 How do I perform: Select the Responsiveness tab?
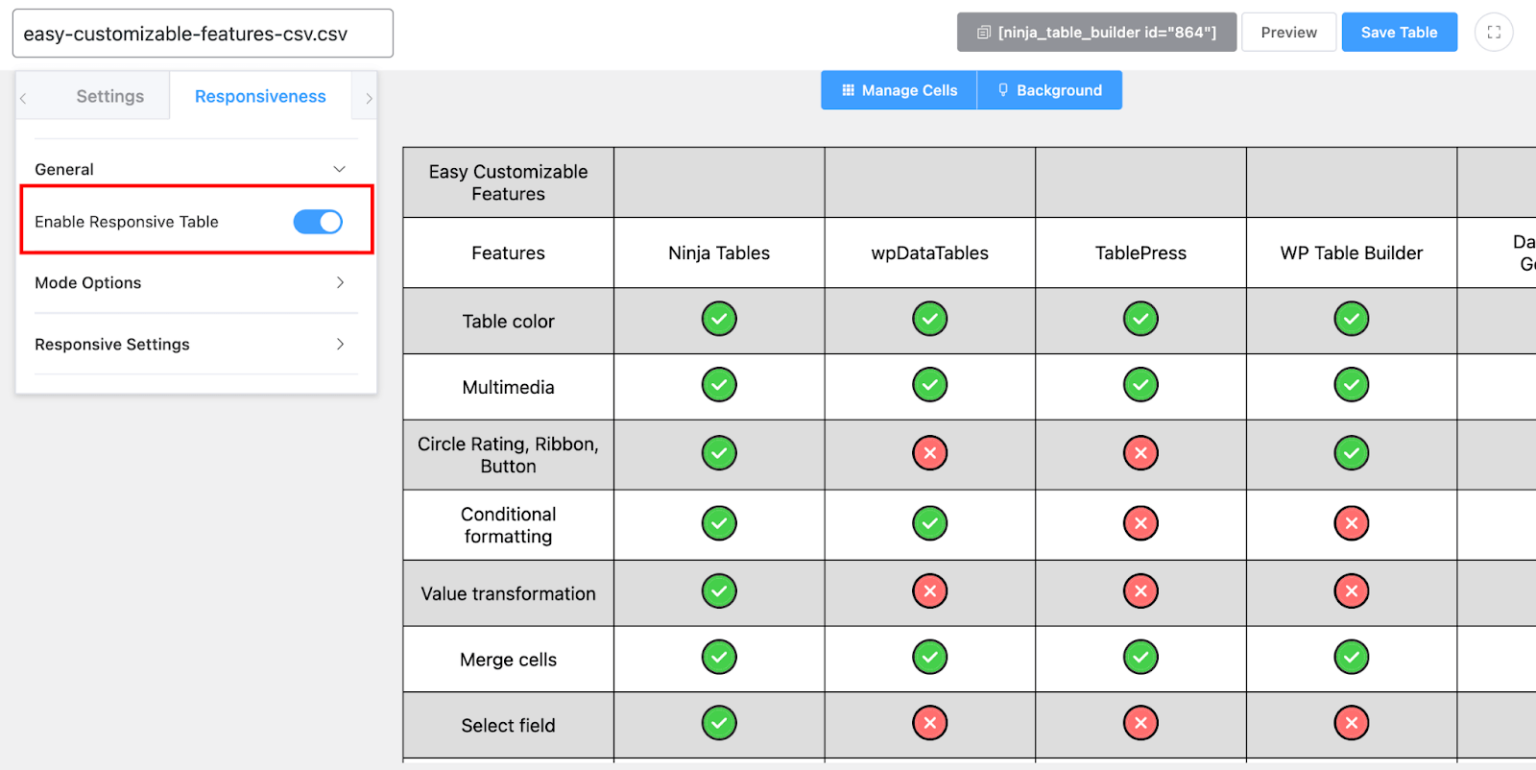260,95
